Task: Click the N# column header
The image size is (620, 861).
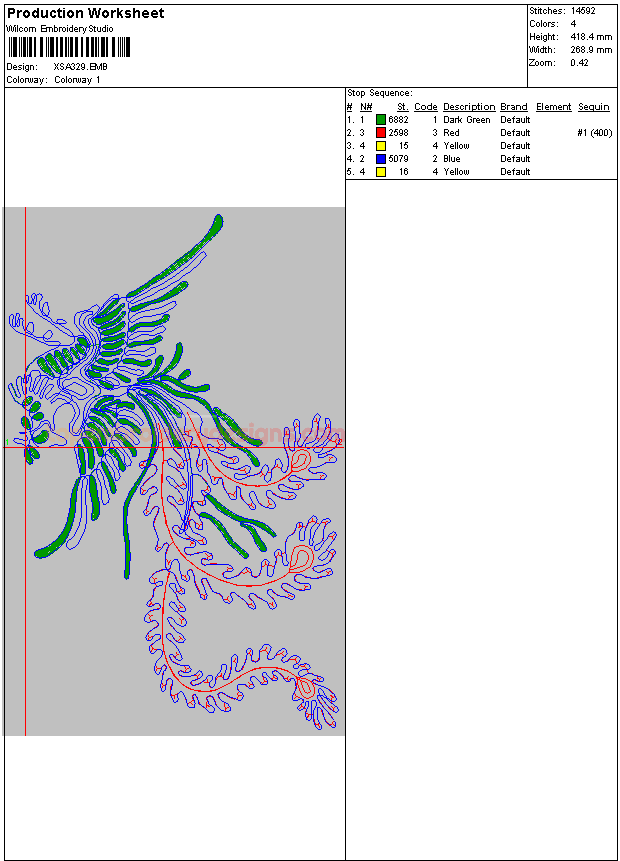Action: tap(366, 107)
